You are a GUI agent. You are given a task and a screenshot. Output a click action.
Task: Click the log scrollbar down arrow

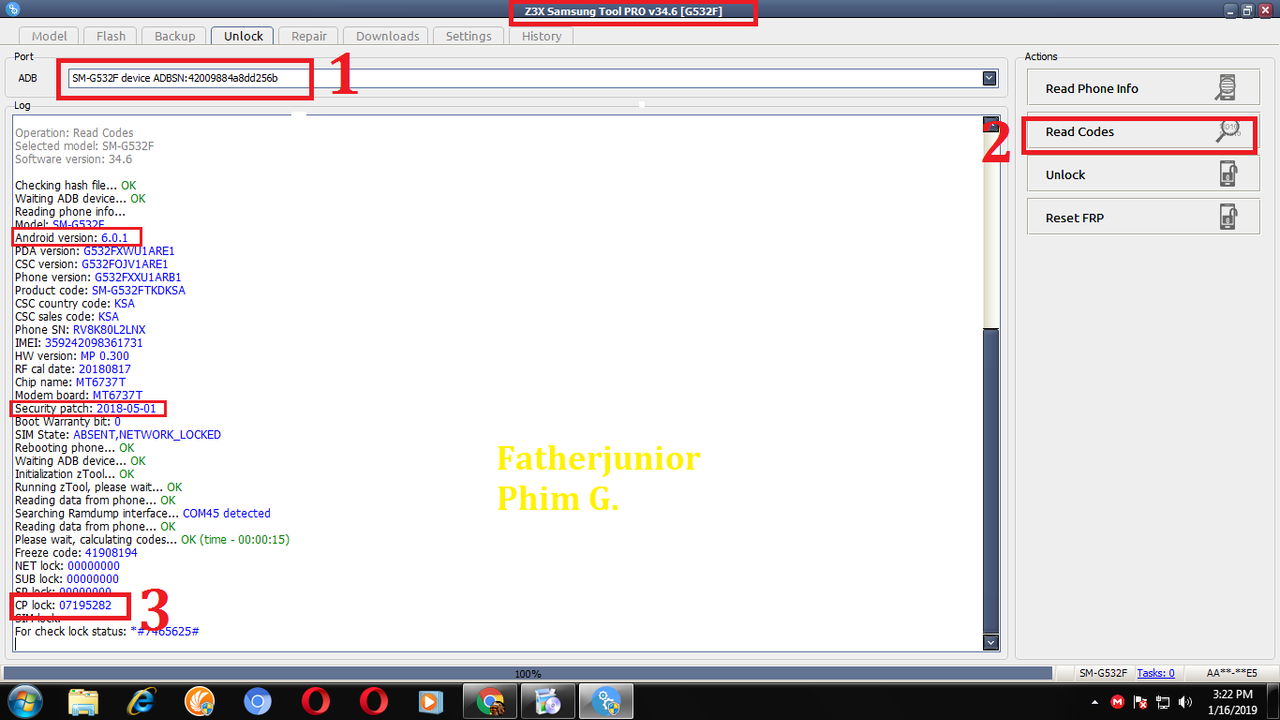point(991,642)
